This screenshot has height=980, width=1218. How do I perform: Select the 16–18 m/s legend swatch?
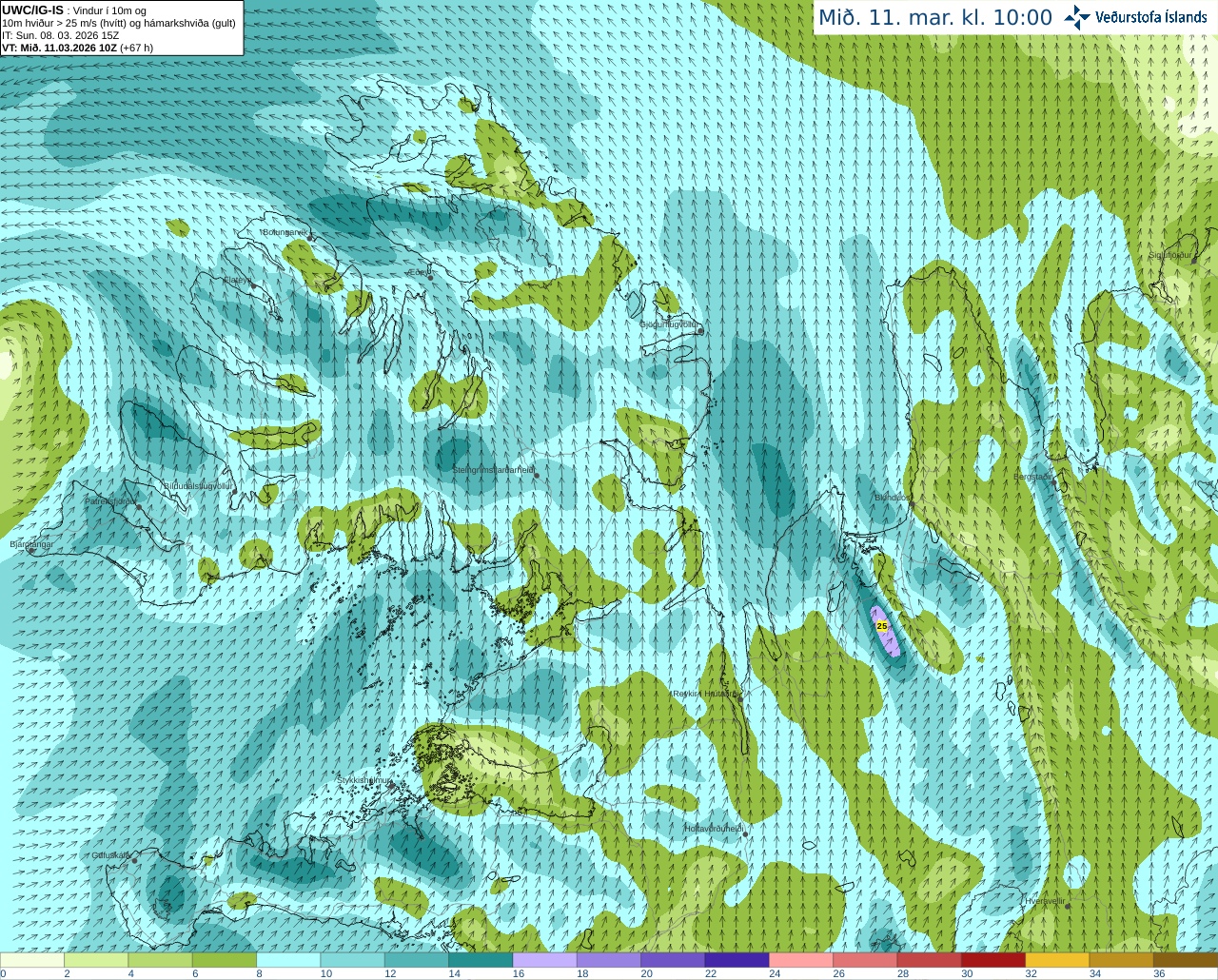click(x=544, y=960)
